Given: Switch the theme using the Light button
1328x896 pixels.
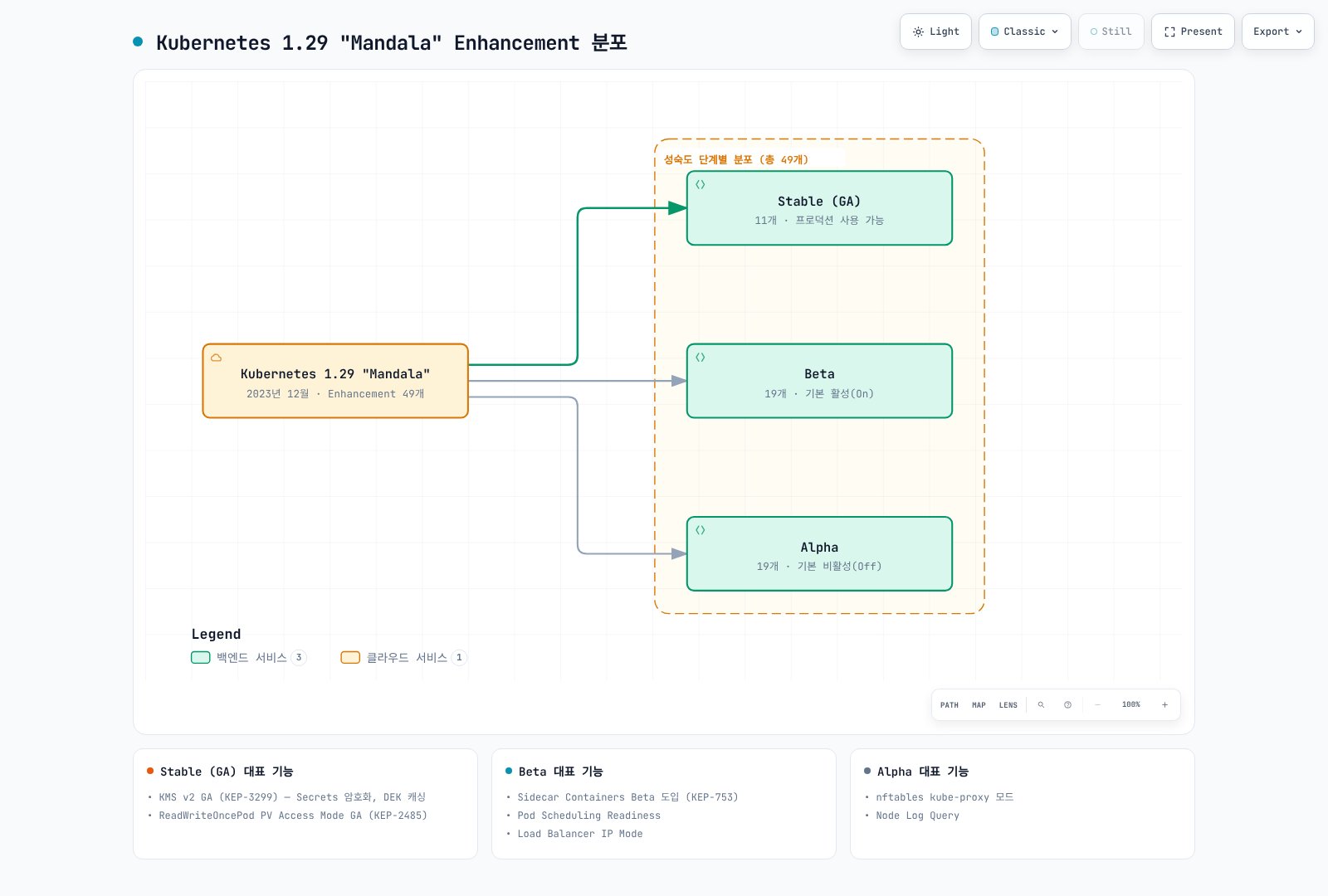Looking at the screenshot, I should point(935,32).
